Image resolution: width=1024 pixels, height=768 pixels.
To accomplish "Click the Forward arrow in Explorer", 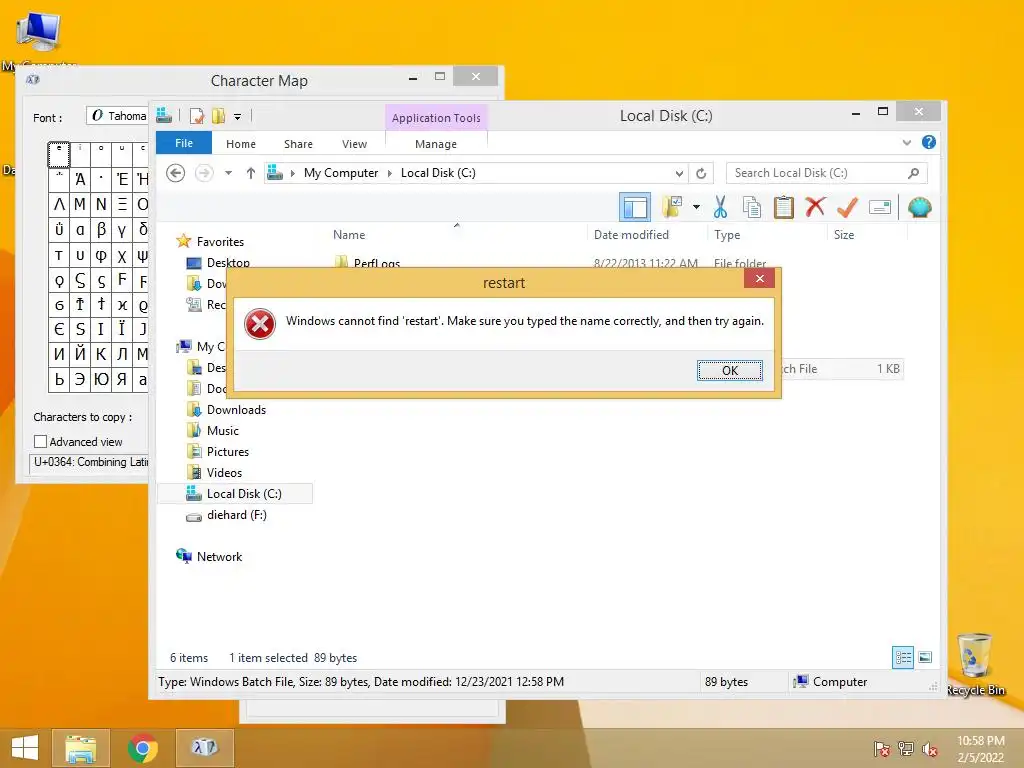I will tap(204, 173).
